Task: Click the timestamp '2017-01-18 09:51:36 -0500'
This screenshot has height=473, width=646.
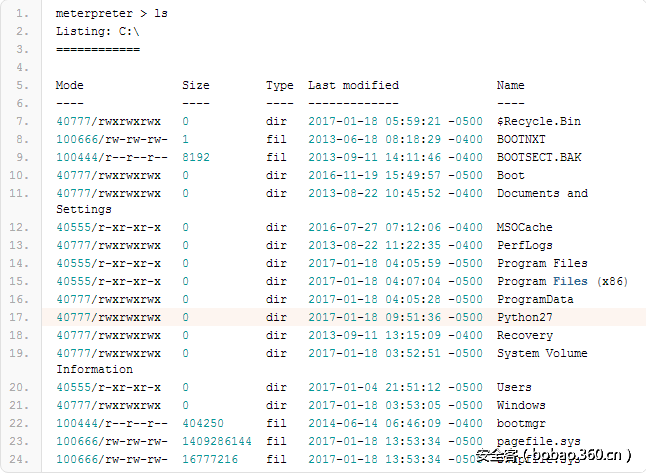Action: click(396, 318)
